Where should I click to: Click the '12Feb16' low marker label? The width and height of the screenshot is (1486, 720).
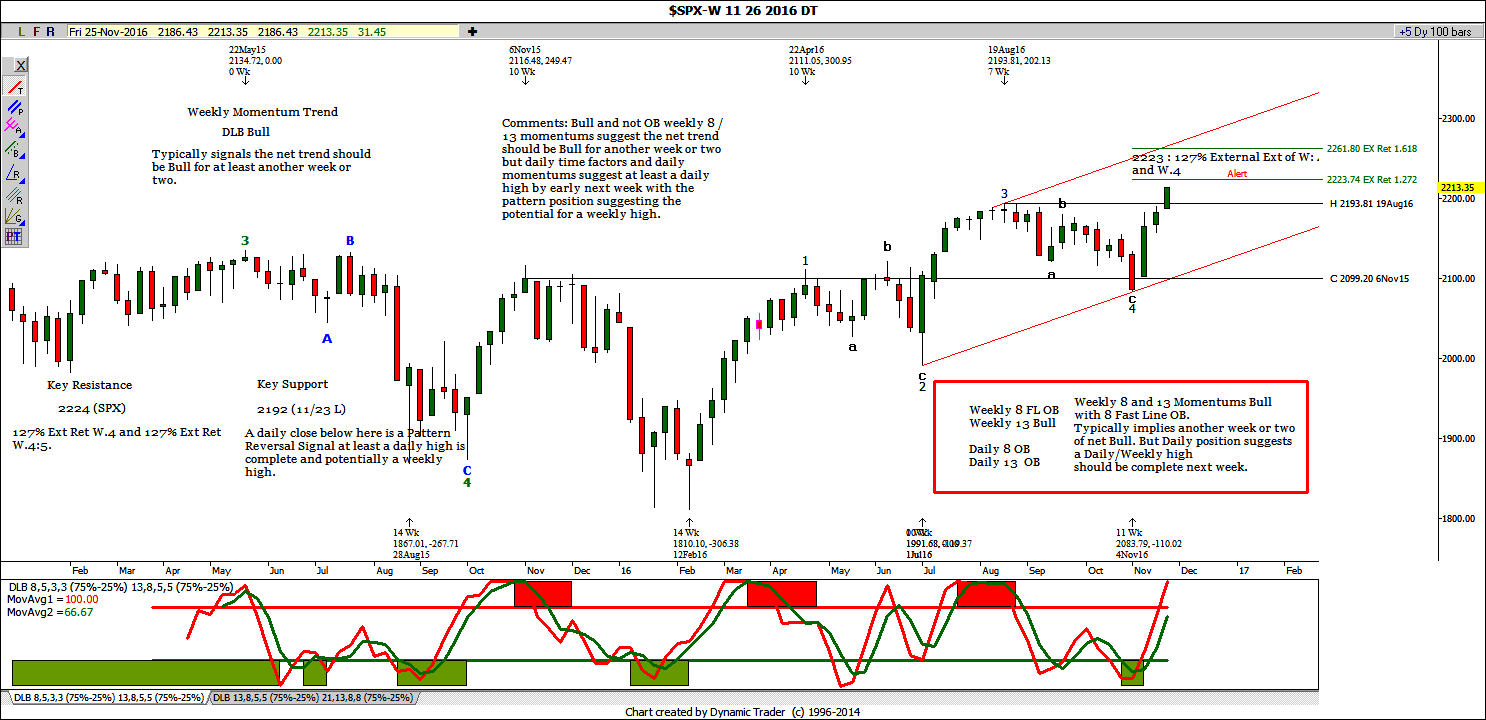(x=689, y=554)
